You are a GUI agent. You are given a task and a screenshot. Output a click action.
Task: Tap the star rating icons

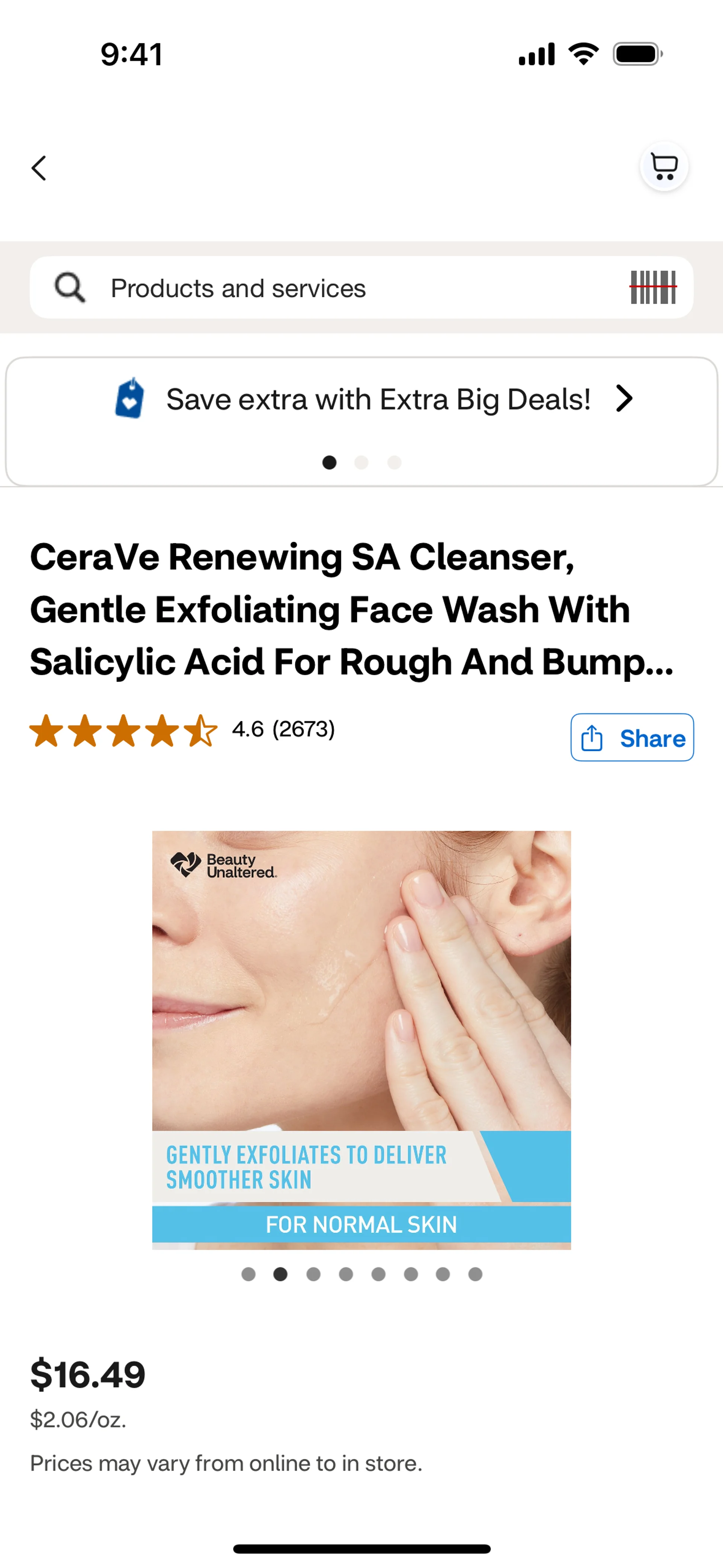[x=124, y=731]
